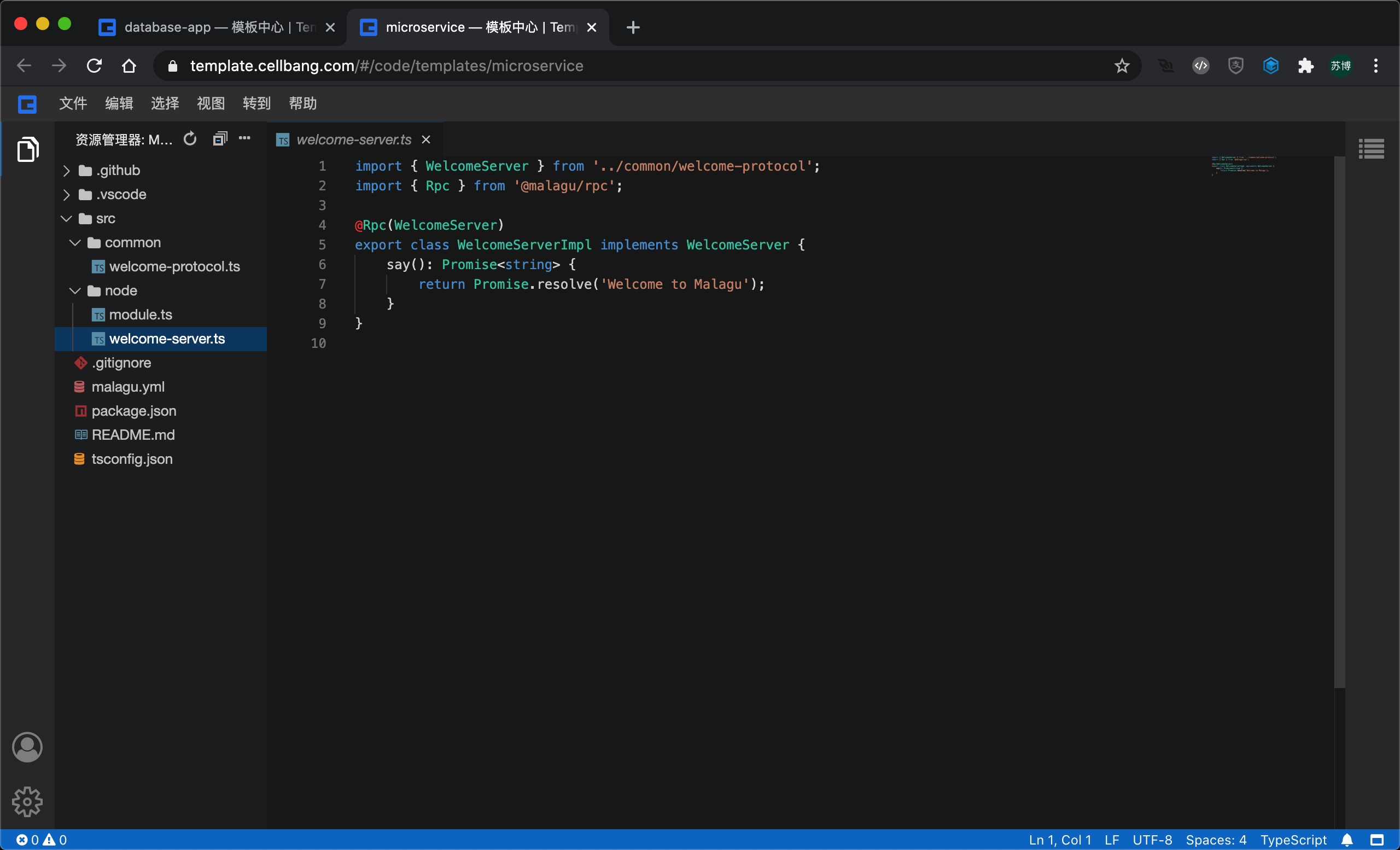Image resolution: width=1400 pixels, height=850 pixels.
Task: Bookmark page with the star icon
Action: click(x=1122, y=66)
